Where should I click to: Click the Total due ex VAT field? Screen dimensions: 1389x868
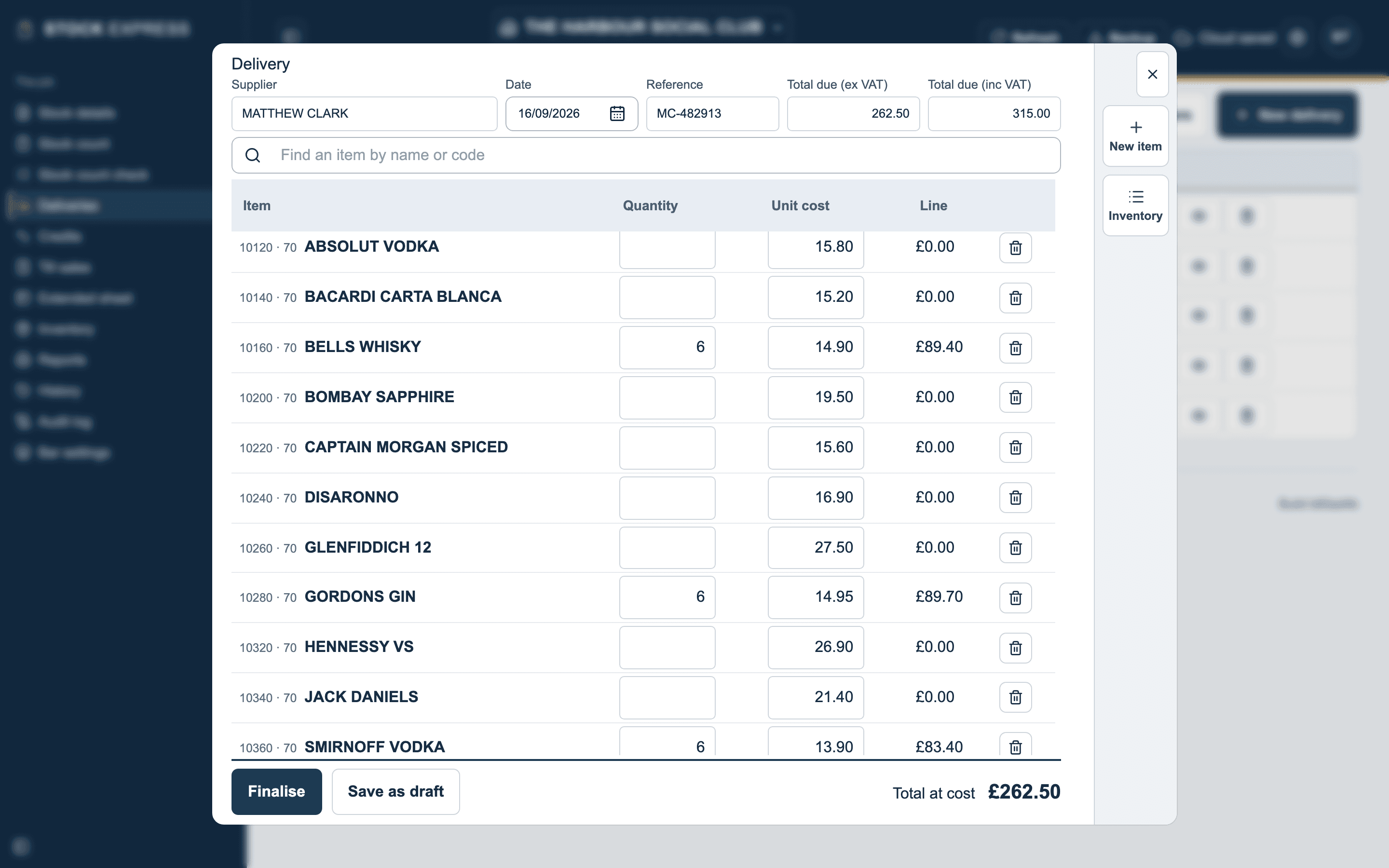coord(853,114)
